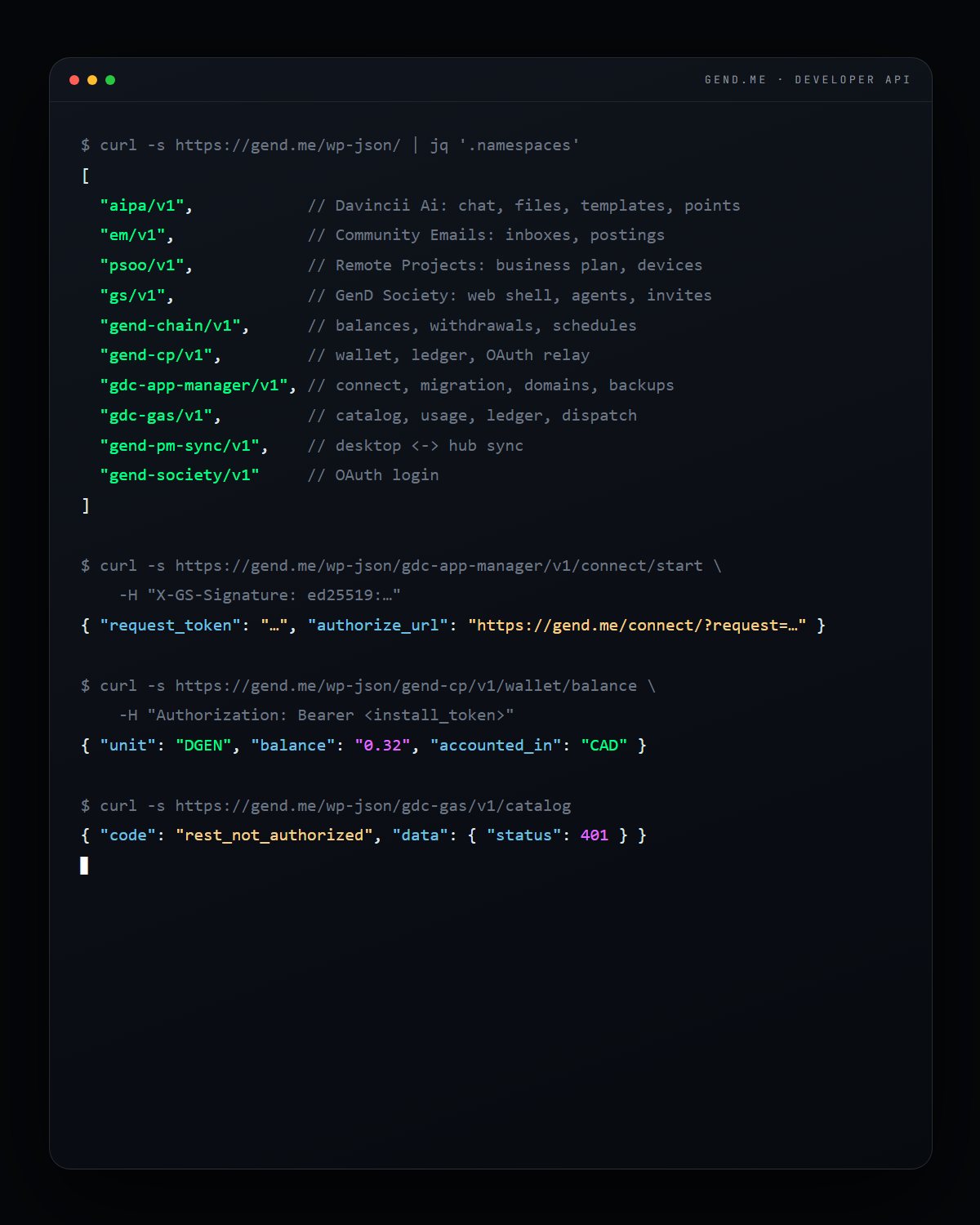This screenshot has height=1225, width=980.
Task: Click the "gend-pm-sync/v1" namespace string
Action: click(180, 446)
